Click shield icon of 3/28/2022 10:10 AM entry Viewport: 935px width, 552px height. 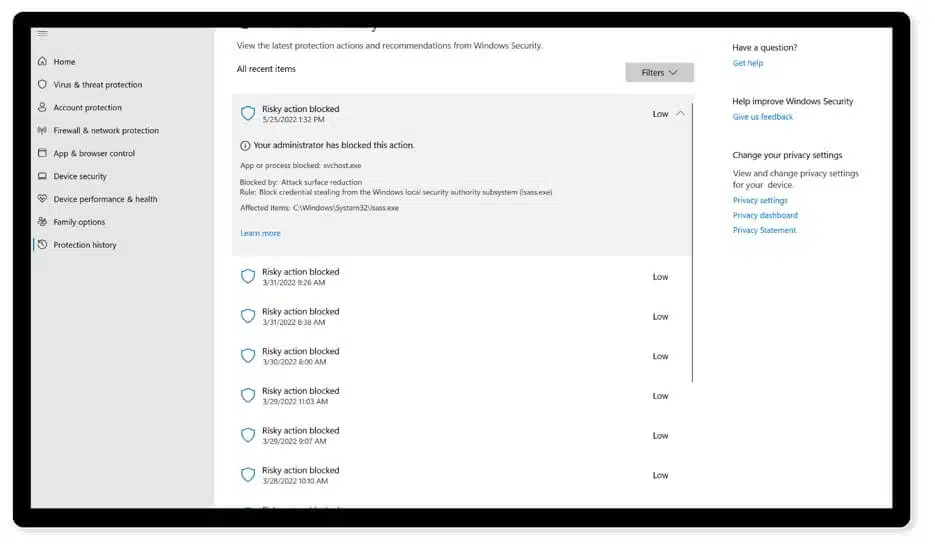point(248,475)
